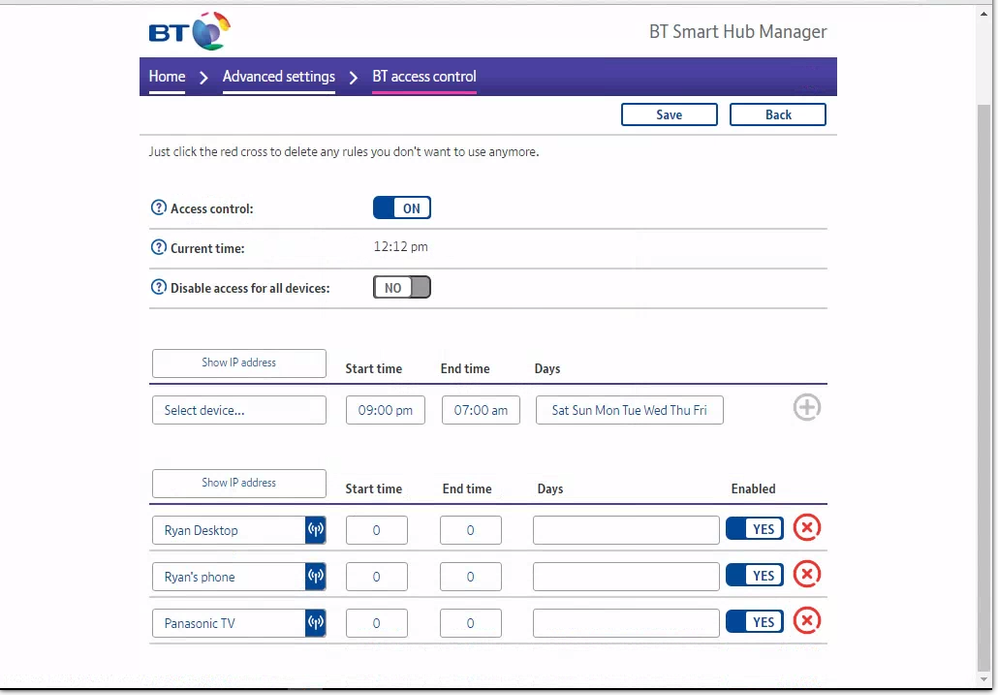Image resolution: width=998 pixels, height=695 pixels.
Task: Click the Back button
Action: pos(778,115)
